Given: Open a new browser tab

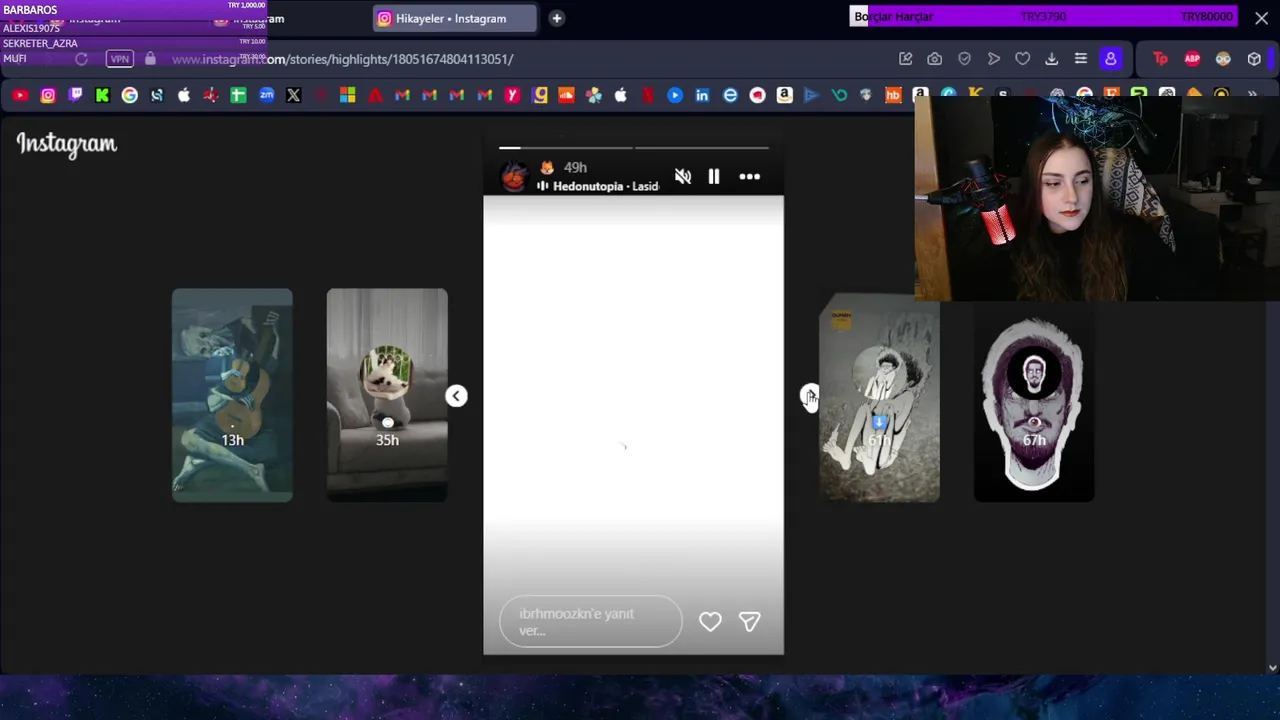Looking at the screenshot, I should click(557, 18).
